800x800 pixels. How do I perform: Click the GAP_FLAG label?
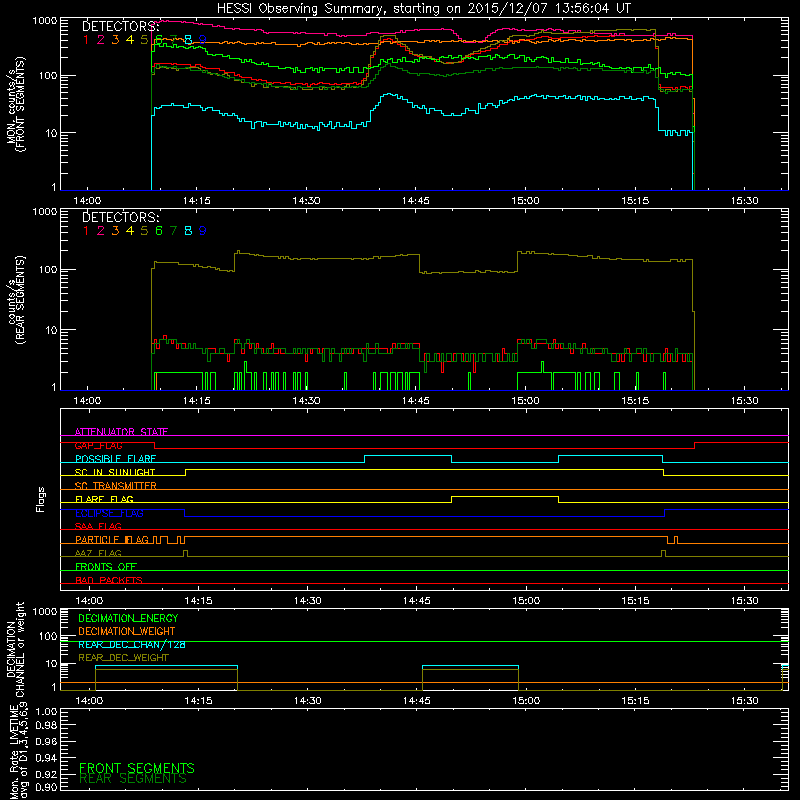98,445
